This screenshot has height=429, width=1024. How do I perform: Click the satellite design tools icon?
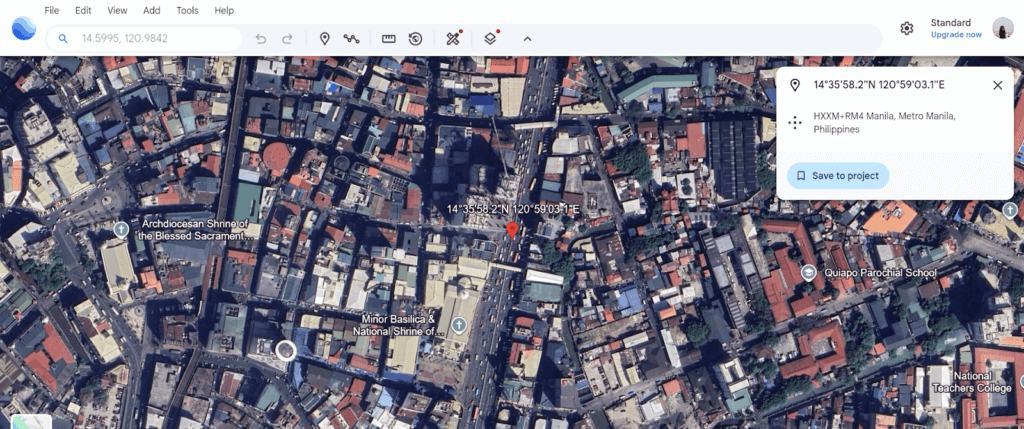(x=453, y=39)
